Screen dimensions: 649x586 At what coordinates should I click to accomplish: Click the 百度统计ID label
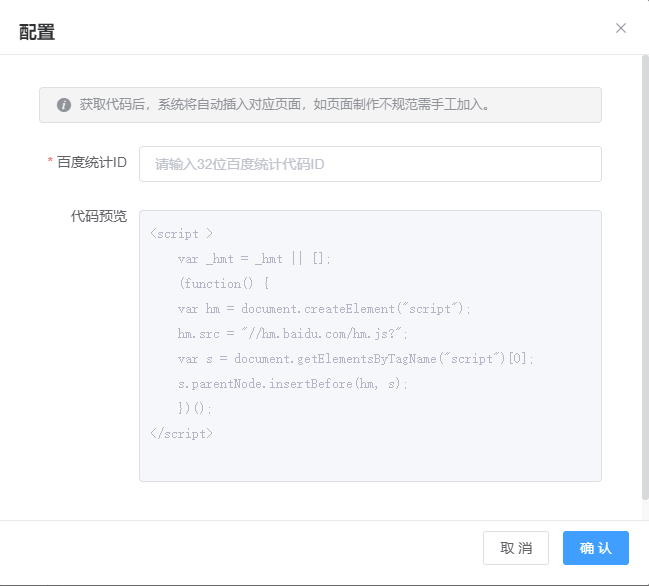[x=91, y=162]
